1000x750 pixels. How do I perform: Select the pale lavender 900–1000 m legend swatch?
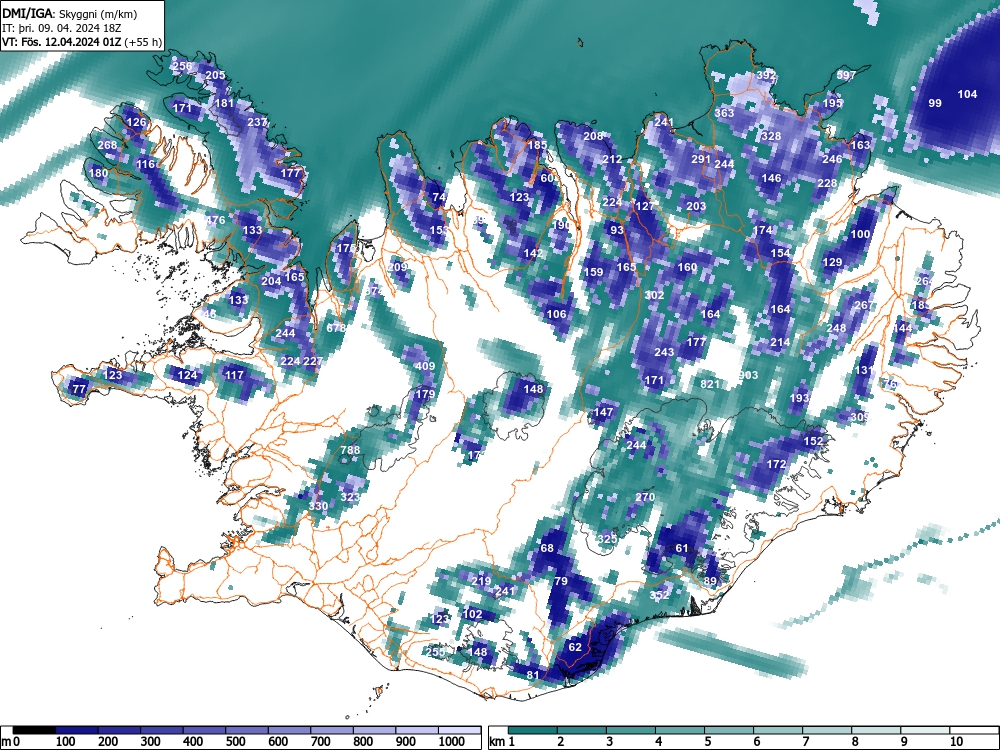tap(417, 730)
